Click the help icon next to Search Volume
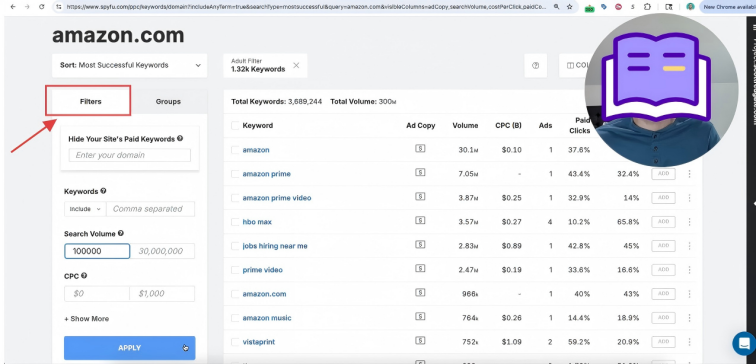The height and width of the screenshot is (364, 756). click(121, 233)
